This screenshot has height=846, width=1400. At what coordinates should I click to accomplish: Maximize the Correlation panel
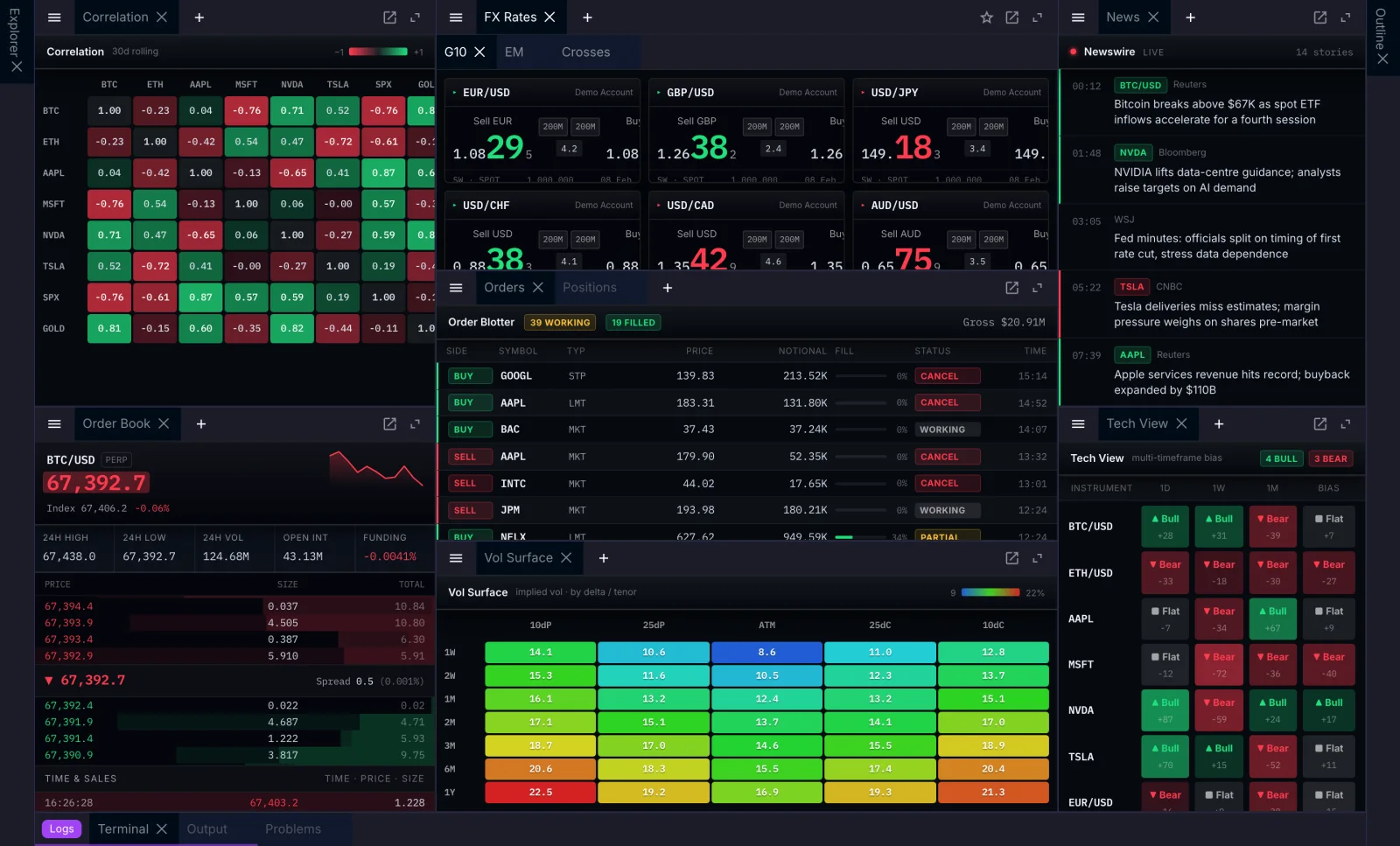[x=416, y=17]
